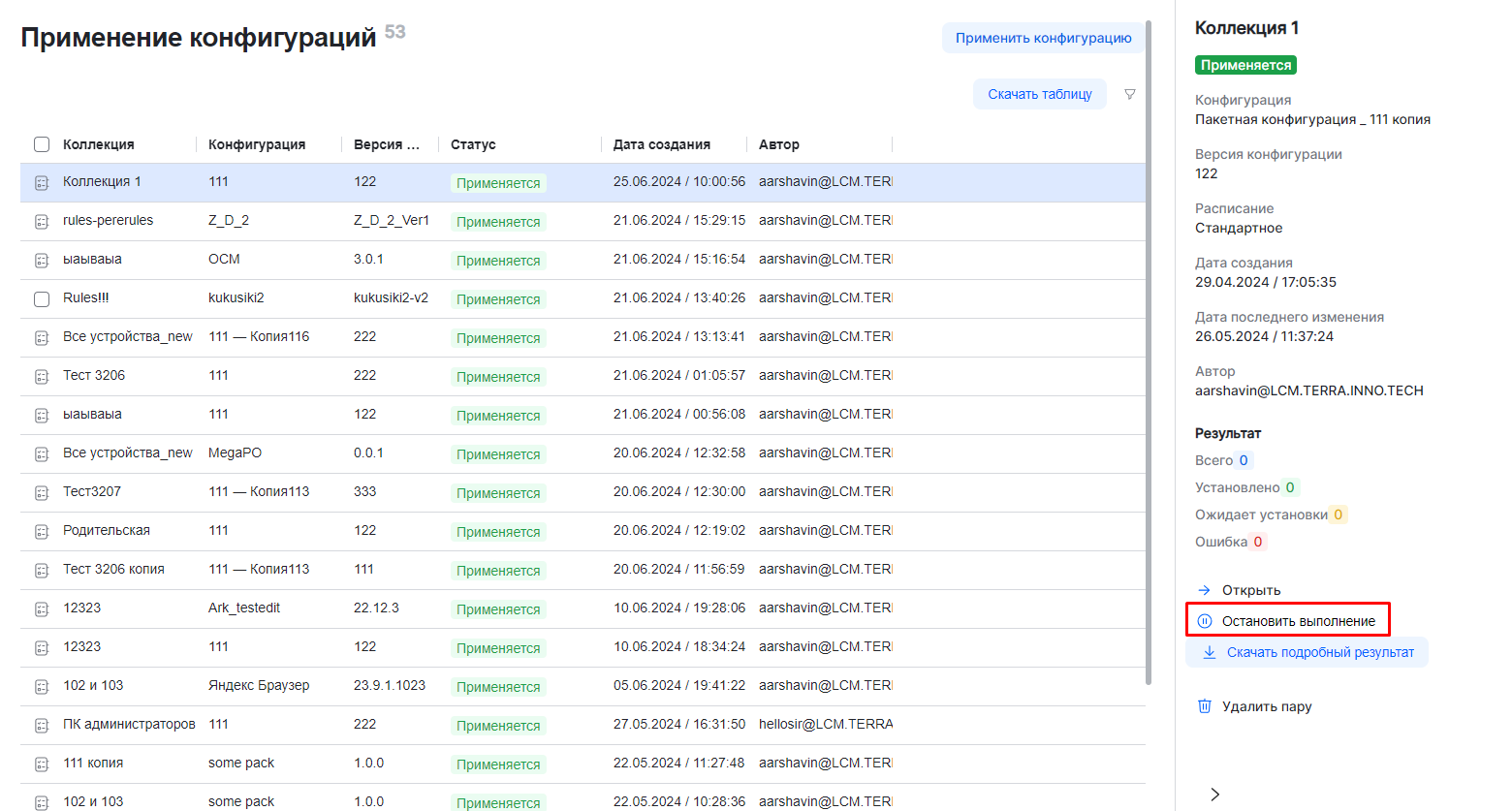Click the download icon for detailed result
Screen dimensions: 1512x811
click(1210, 652)
